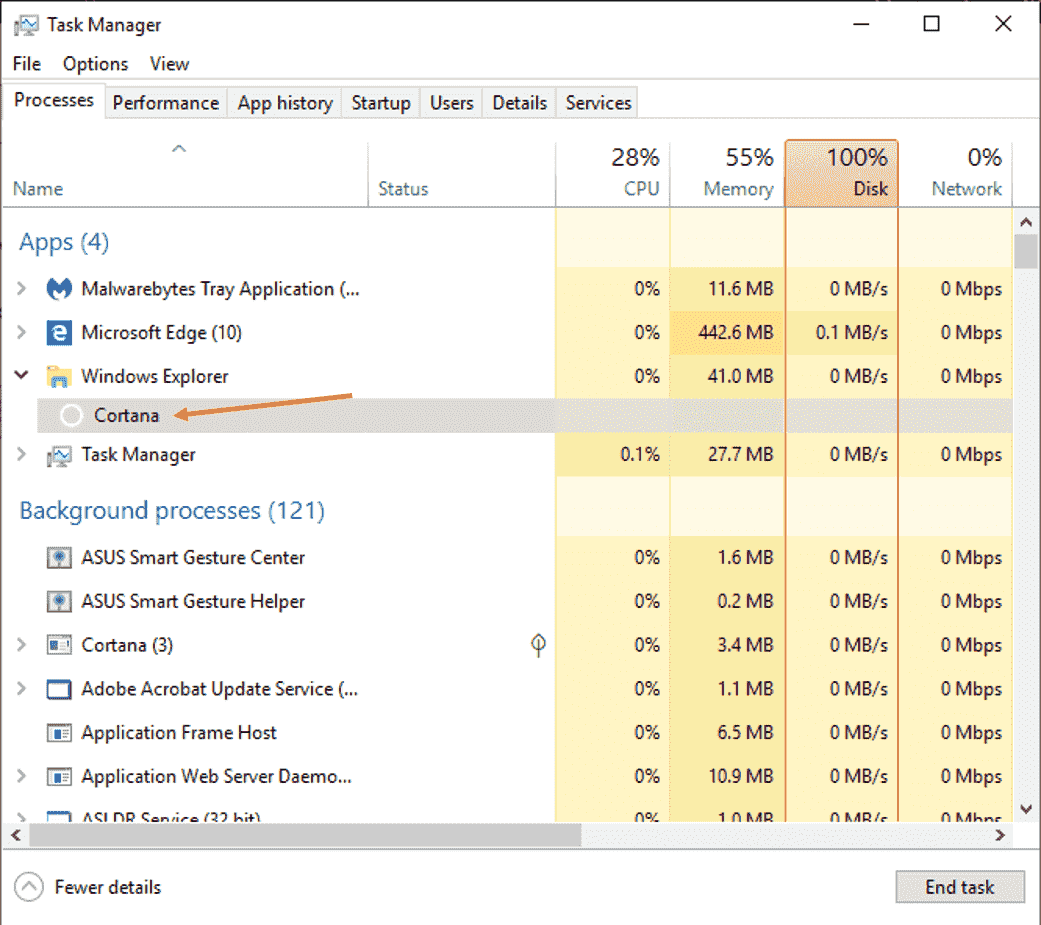Sort processes by the Disk column
This screenshot has height=925, width=1041.
pyautogui.click(x=842, y=174)
